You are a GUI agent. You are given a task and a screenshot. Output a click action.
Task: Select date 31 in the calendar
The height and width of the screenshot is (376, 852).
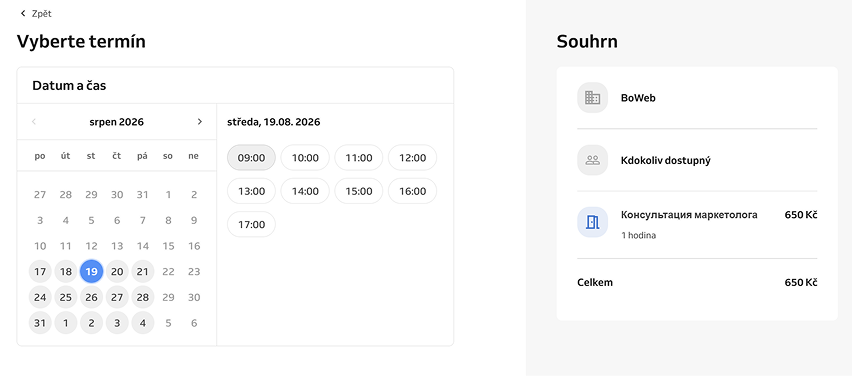click(40, 323)
